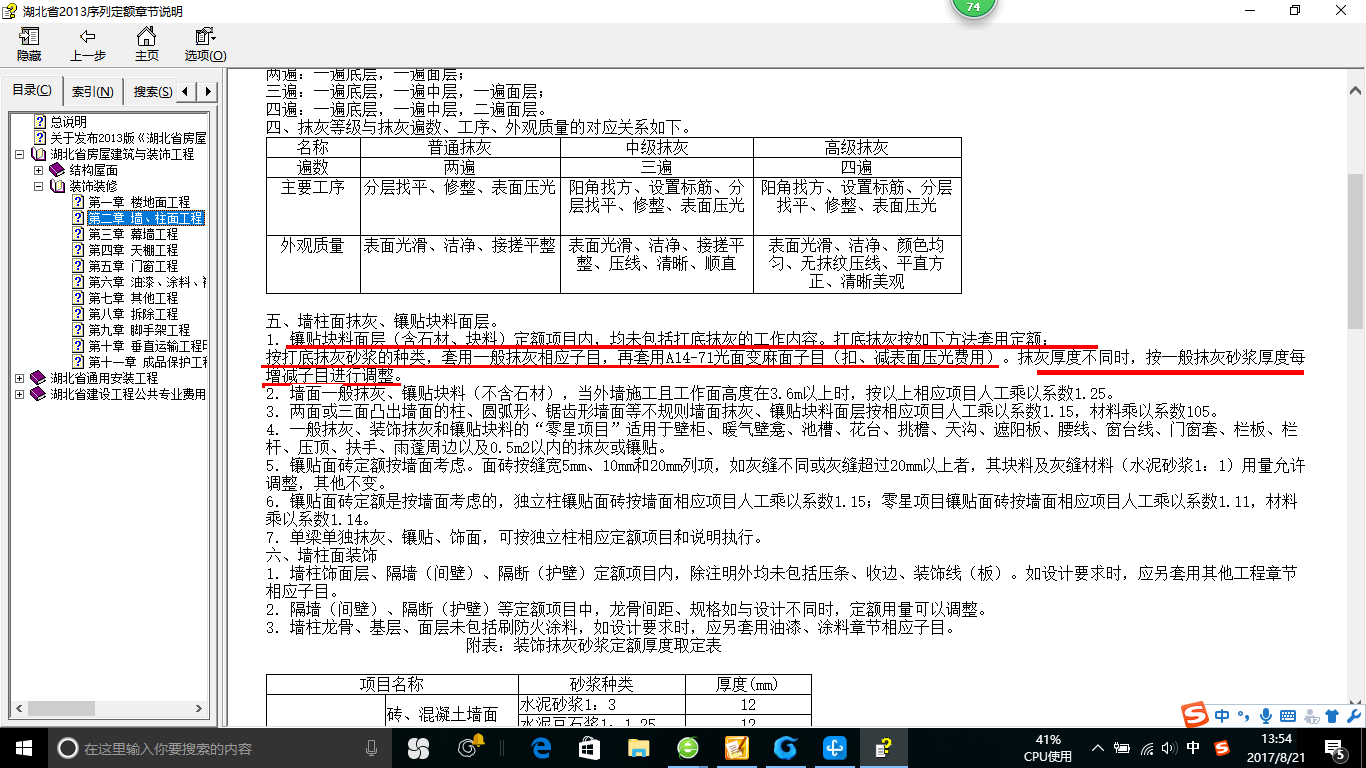Open the Microsoft Store taskbar icon
This screenshot has width=1366, height=768.
tap(590, 747)
